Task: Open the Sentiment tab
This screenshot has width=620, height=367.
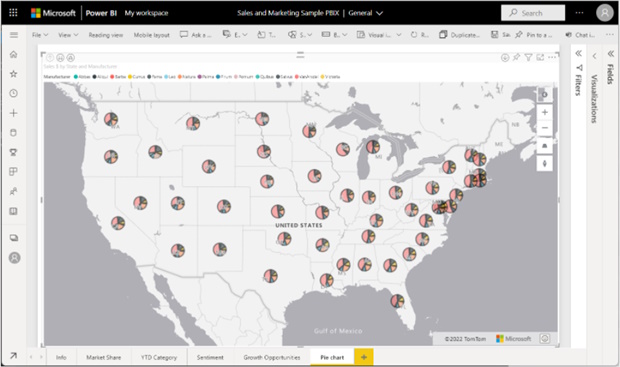Action: [210, 357]
